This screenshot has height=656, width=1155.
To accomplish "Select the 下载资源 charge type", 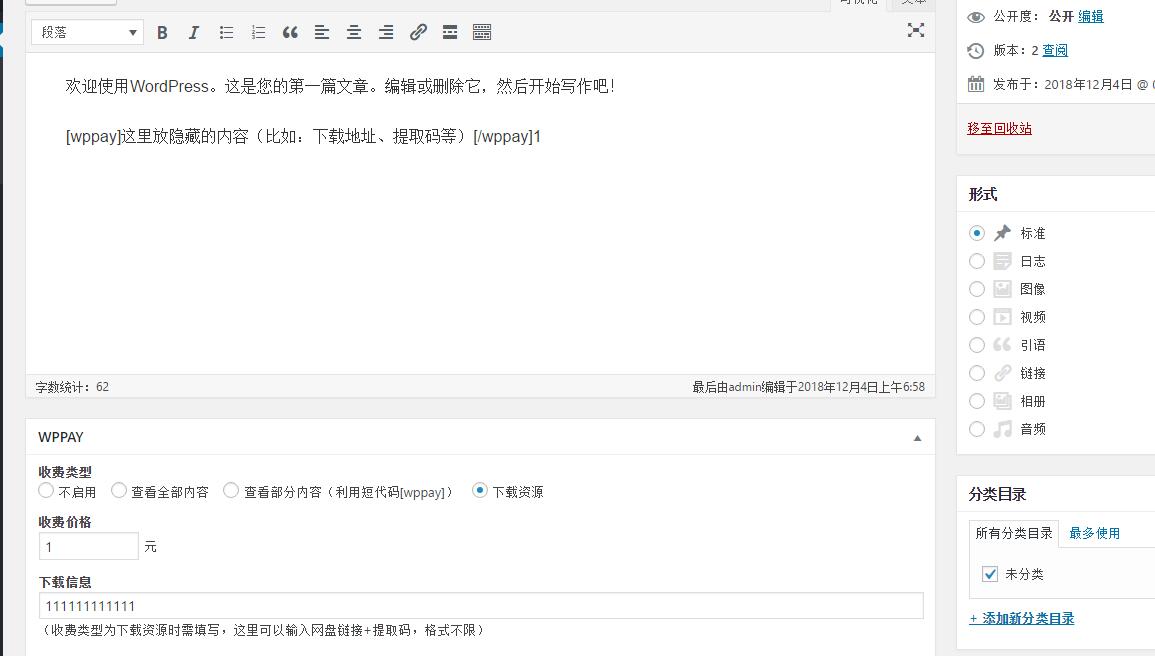I will click(x=480, y=490).
